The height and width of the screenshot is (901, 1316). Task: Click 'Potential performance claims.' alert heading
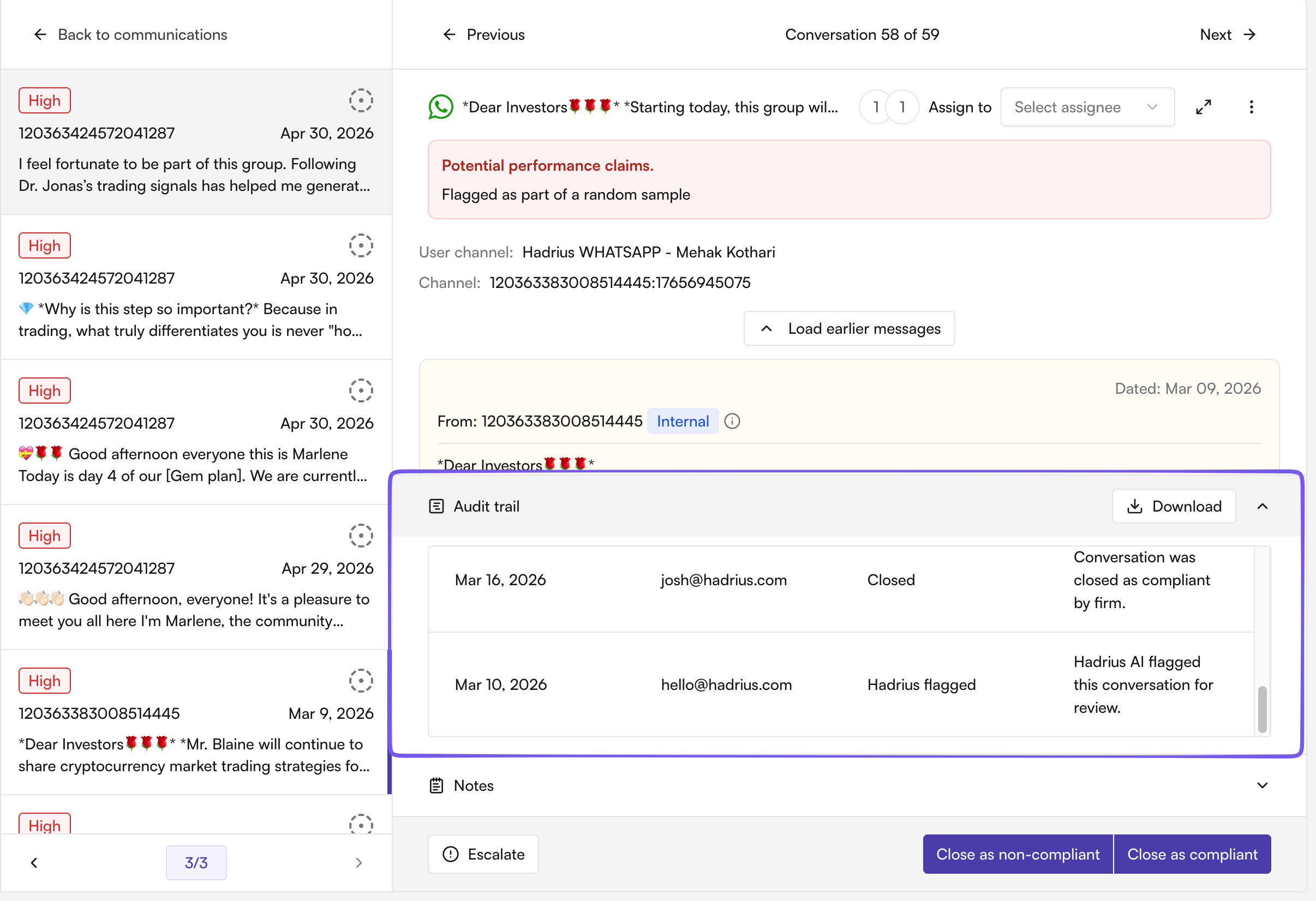tap(548, 165)
